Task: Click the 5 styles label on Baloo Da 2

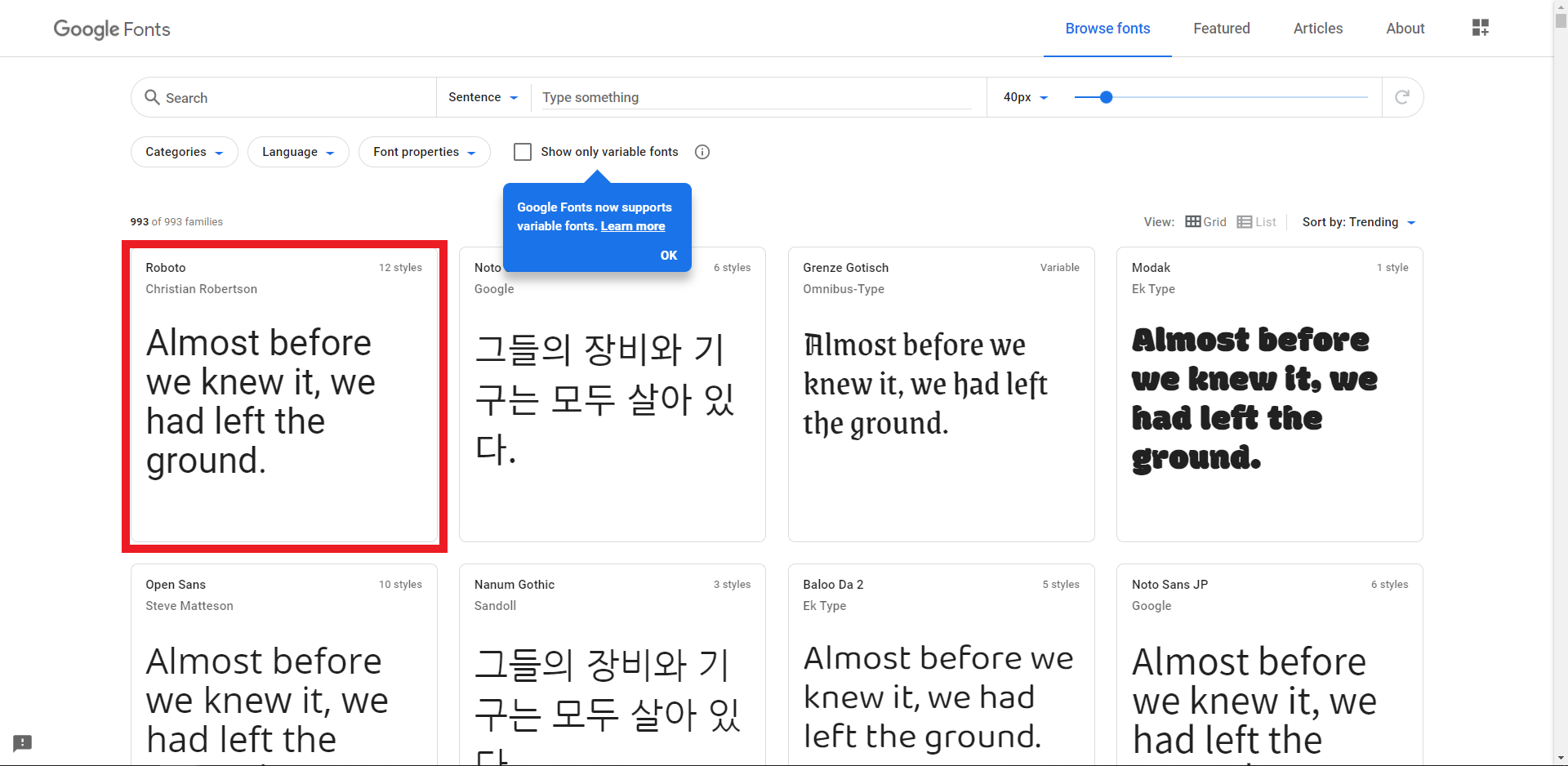Action: (x=1061, y=585)
